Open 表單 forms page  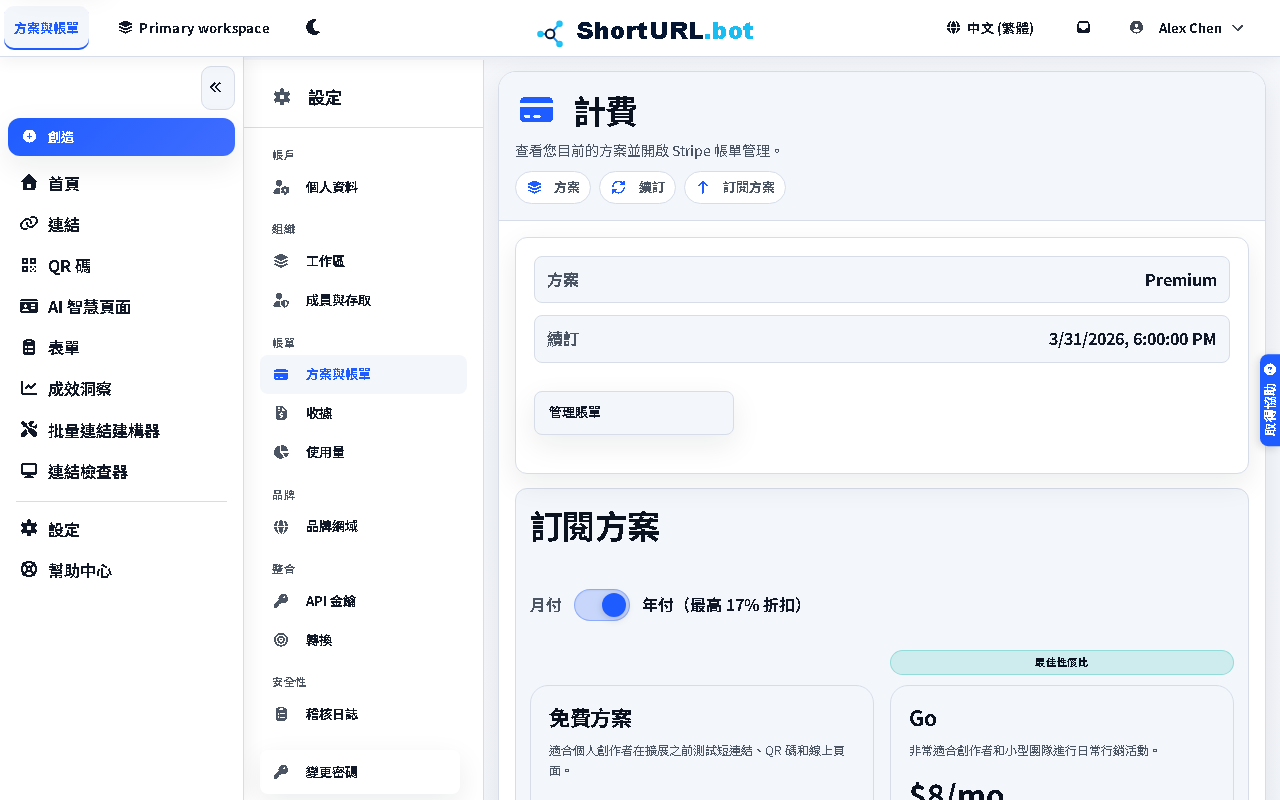121,348
